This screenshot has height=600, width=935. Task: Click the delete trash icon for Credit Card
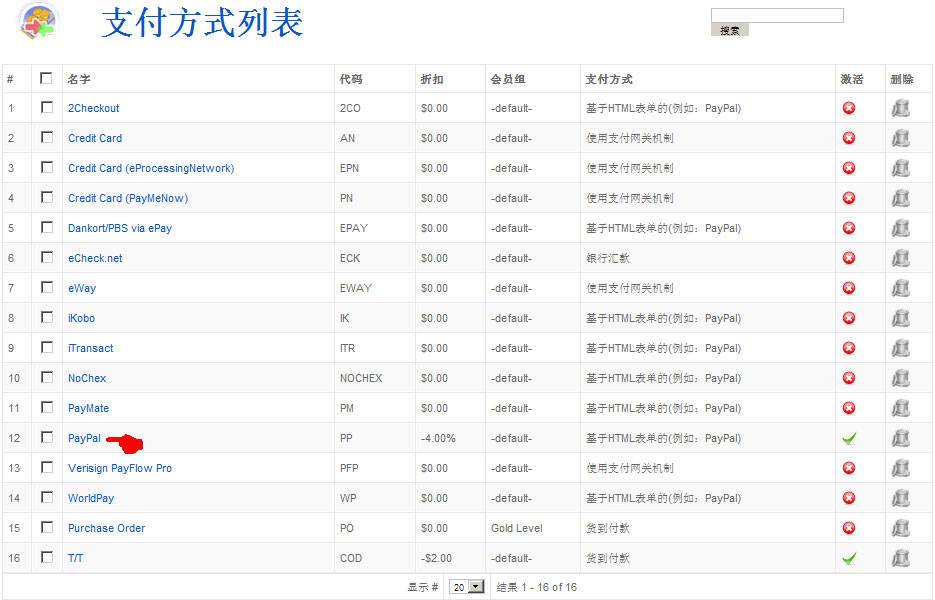pyautogui.click(x=901, y=138)
